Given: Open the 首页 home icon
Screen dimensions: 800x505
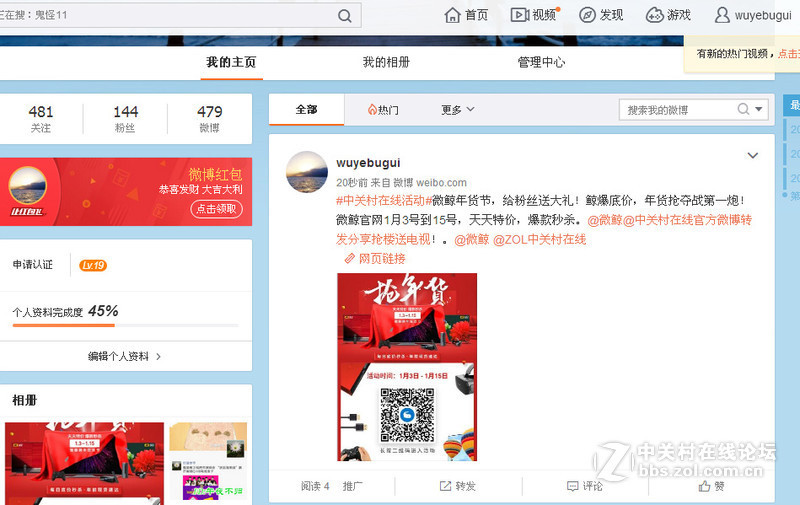Looking at the screenshot, I should [453, 15].
